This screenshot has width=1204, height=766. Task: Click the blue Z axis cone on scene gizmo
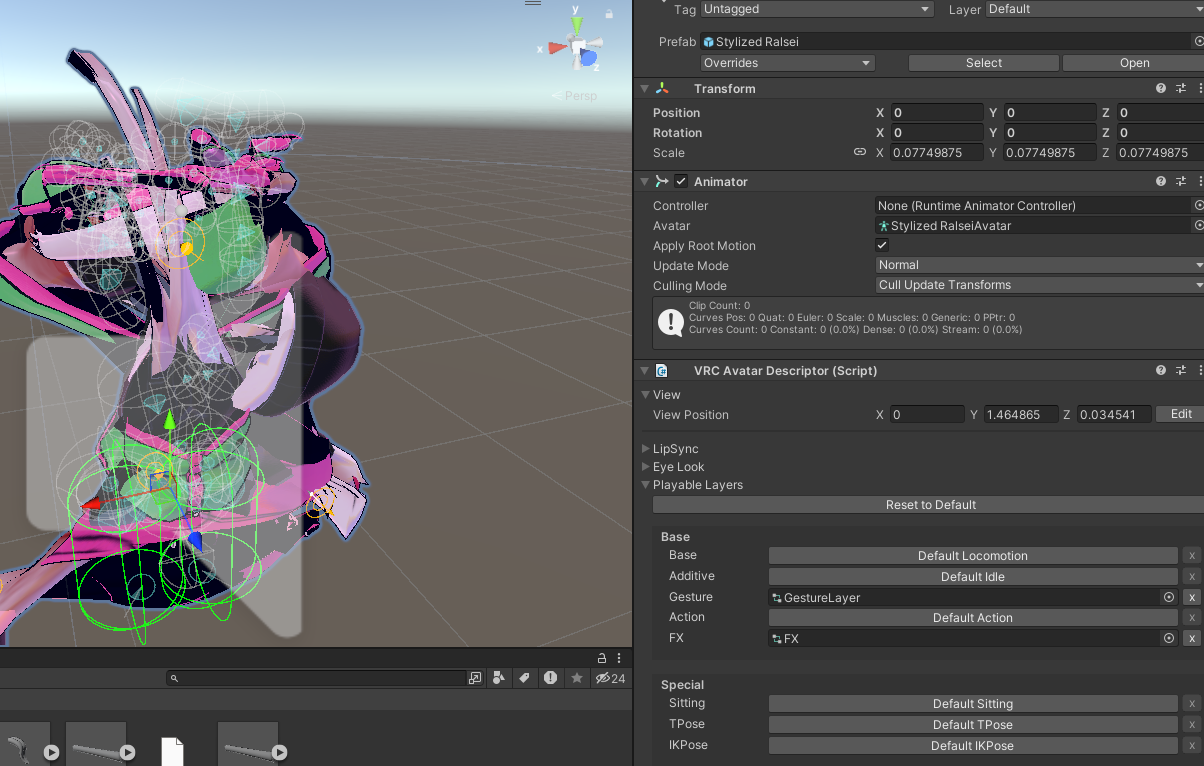point(590,59)
